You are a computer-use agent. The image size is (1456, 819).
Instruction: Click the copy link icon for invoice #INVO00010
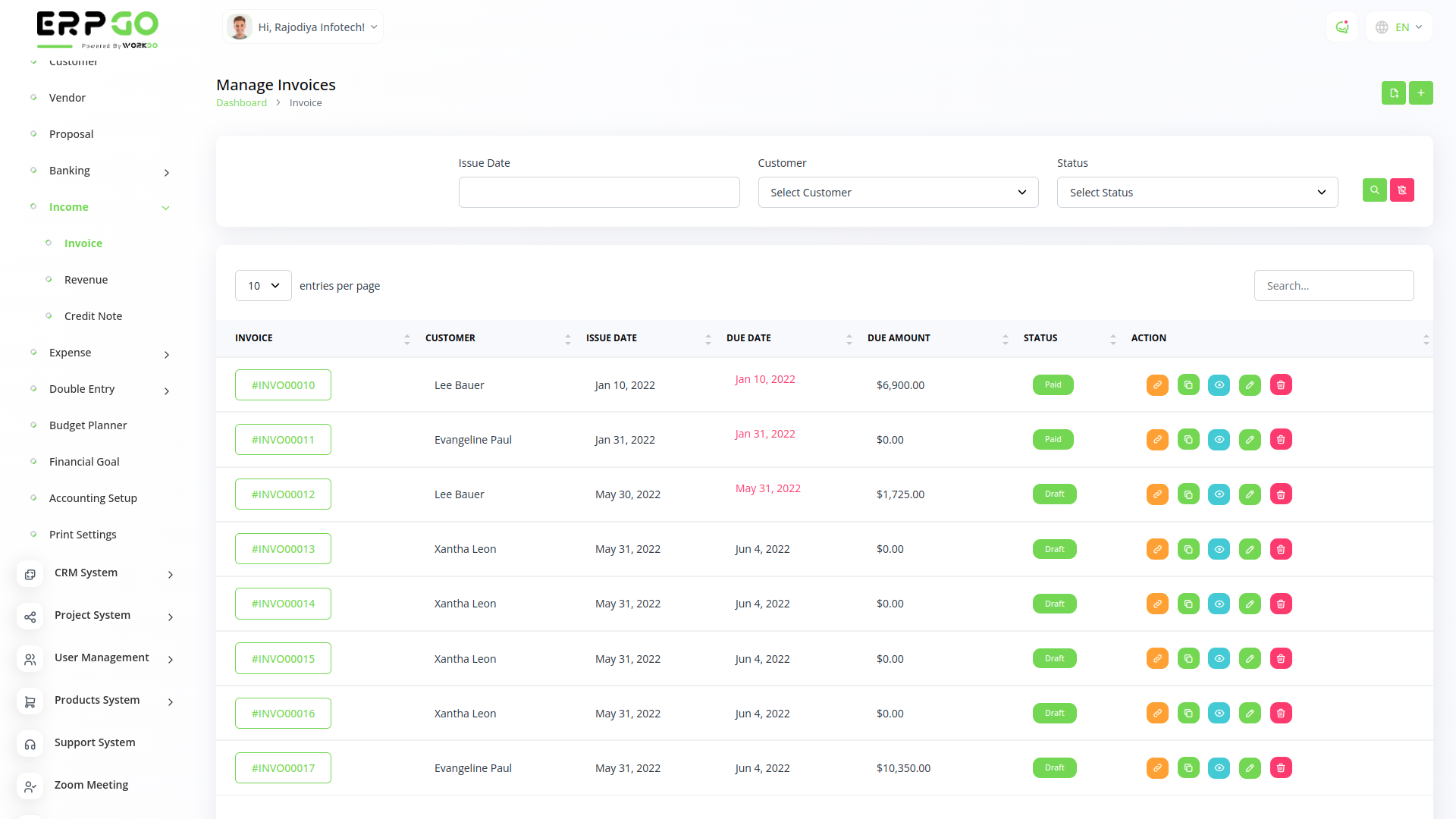(x=1157, y=385)
